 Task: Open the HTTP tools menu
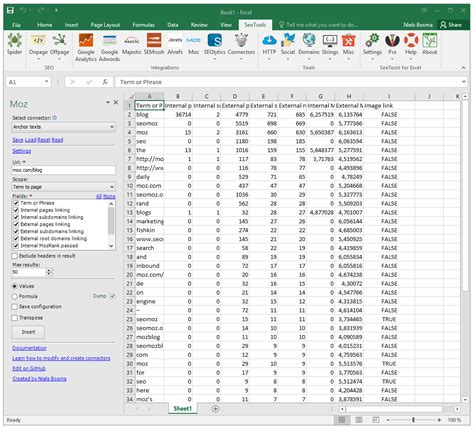269,47
